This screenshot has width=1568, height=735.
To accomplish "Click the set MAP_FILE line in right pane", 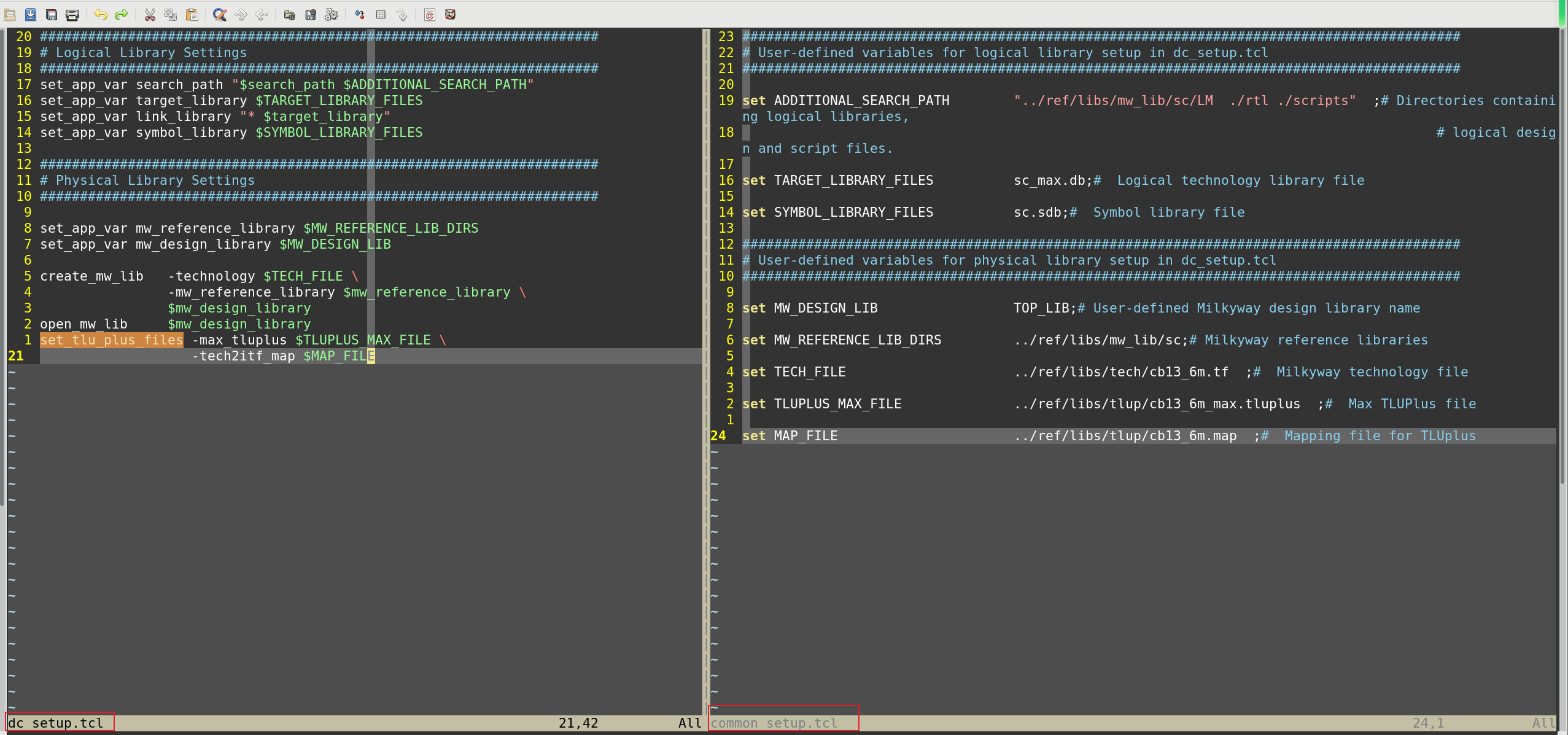I will pos(805,436).
